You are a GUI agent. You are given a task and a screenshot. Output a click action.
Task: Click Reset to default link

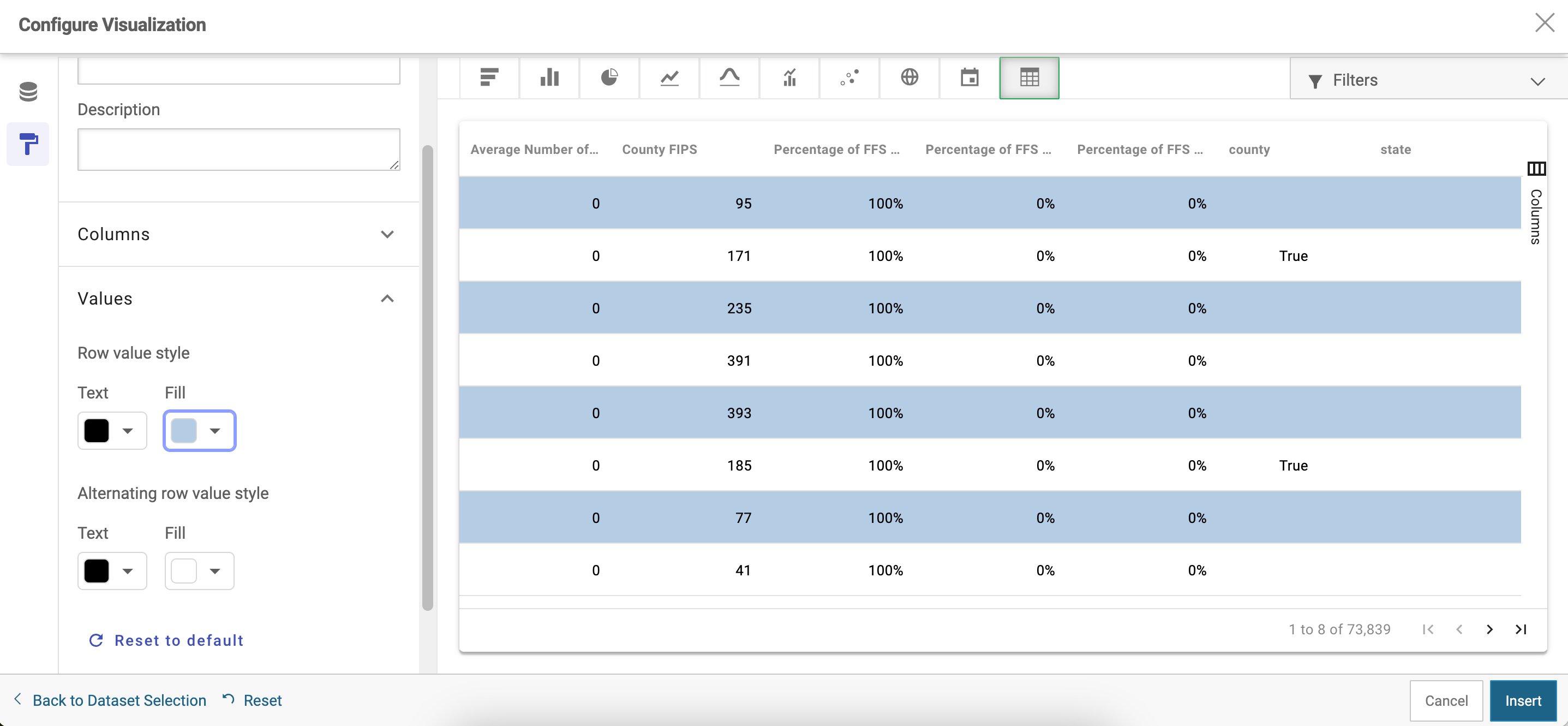tap(166, 640)
